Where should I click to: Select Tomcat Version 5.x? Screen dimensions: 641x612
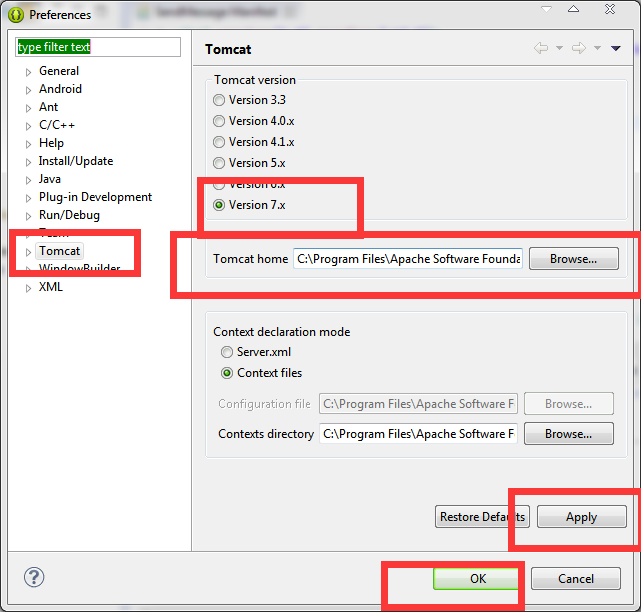(219, 163)
